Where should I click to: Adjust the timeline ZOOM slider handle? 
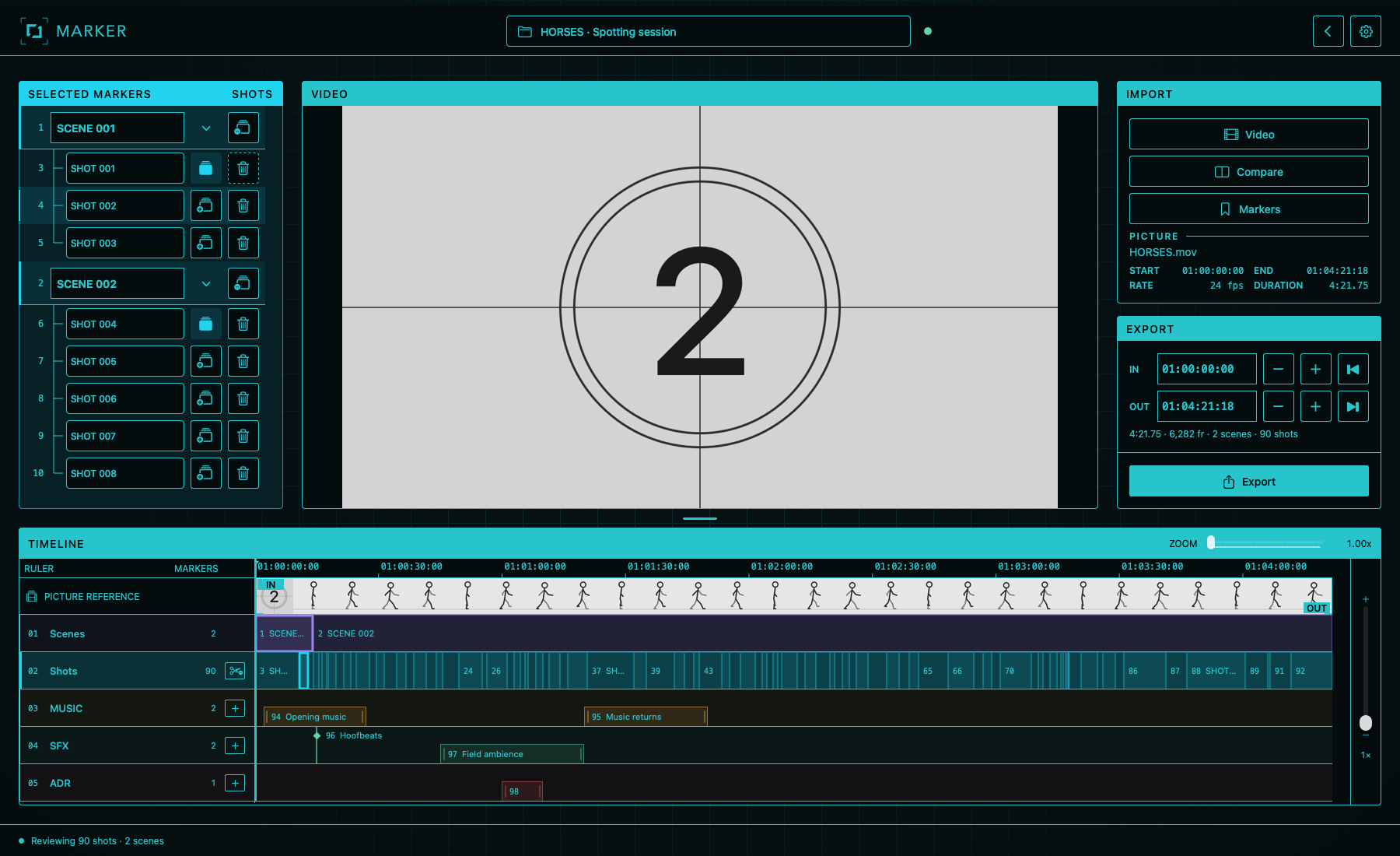(x=1211, y=543)
